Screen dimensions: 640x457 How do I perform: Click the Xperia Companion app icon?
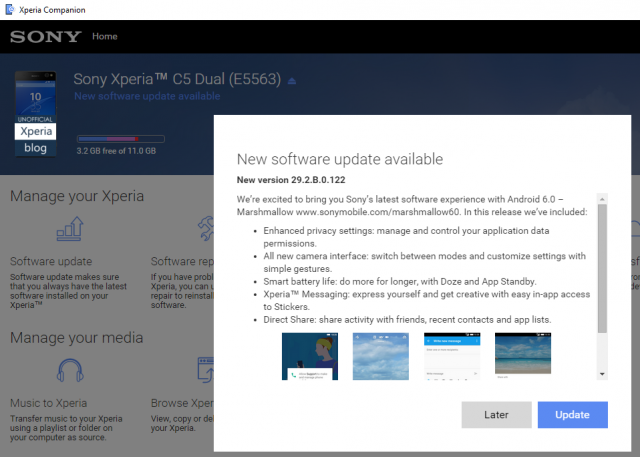click(9, 9)
